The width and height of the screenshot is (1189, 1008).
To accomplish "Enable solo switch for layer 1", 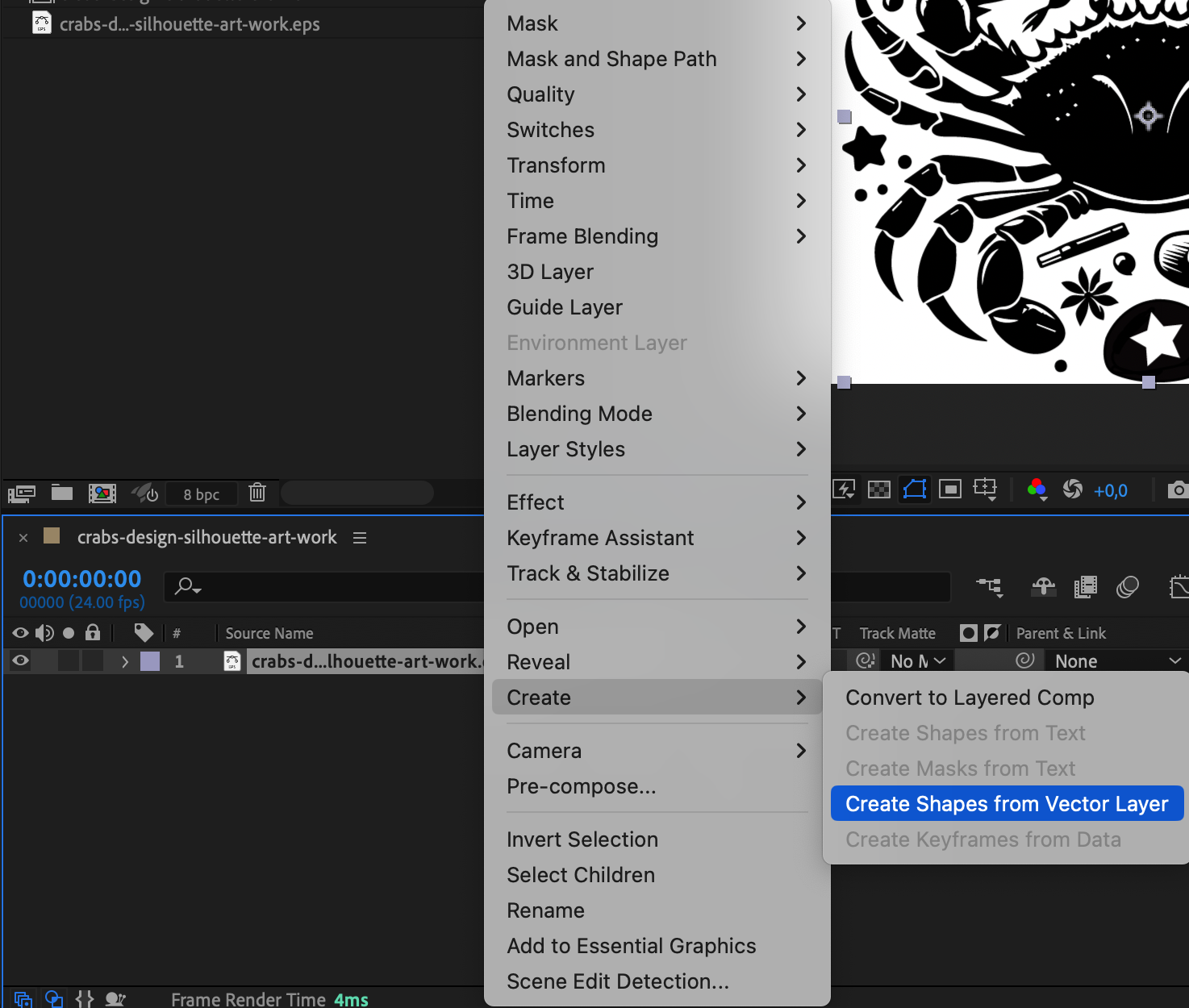I will coord(69,661).
